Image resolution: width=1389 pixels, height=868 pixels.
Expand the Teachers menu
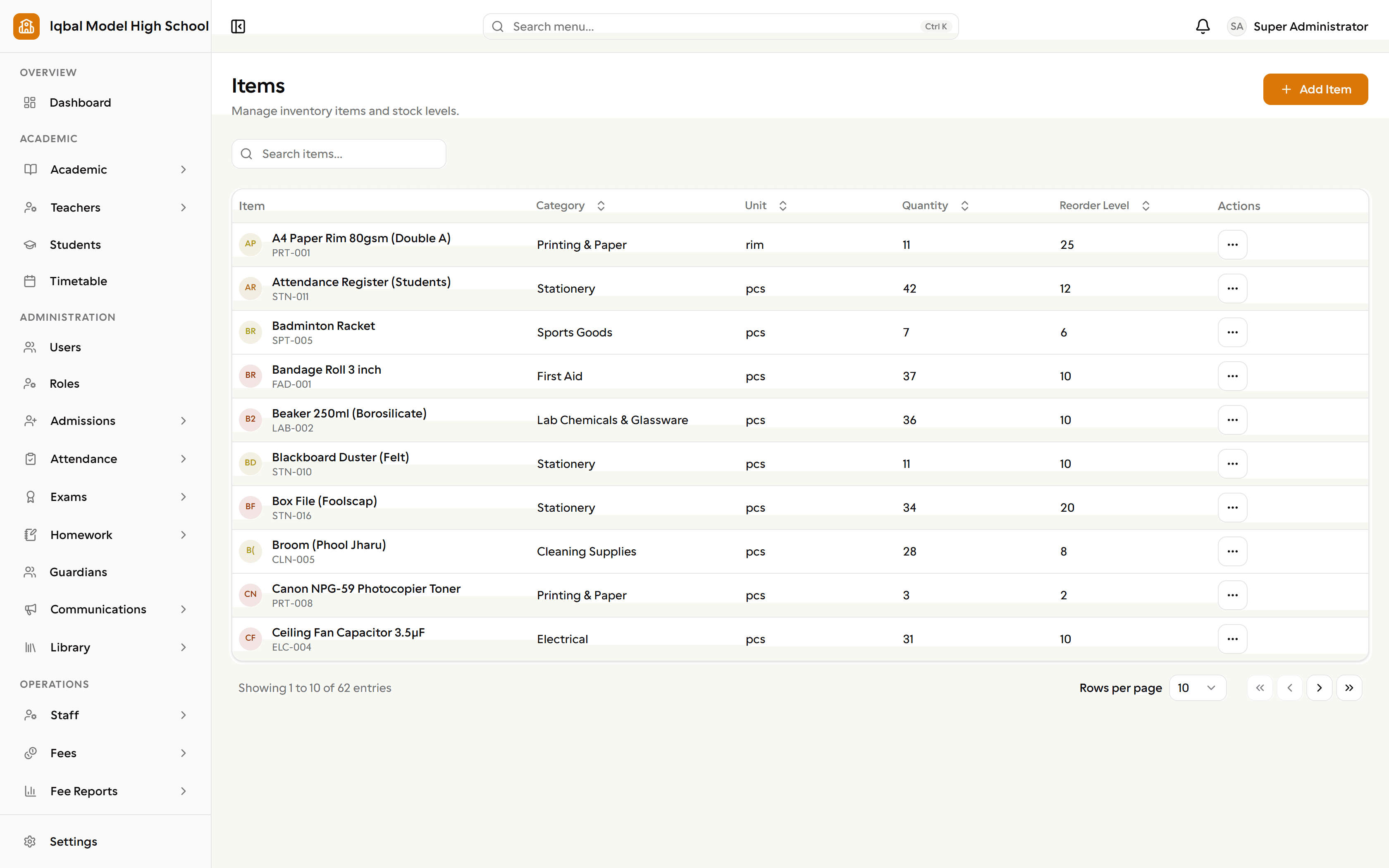(105, 207)
